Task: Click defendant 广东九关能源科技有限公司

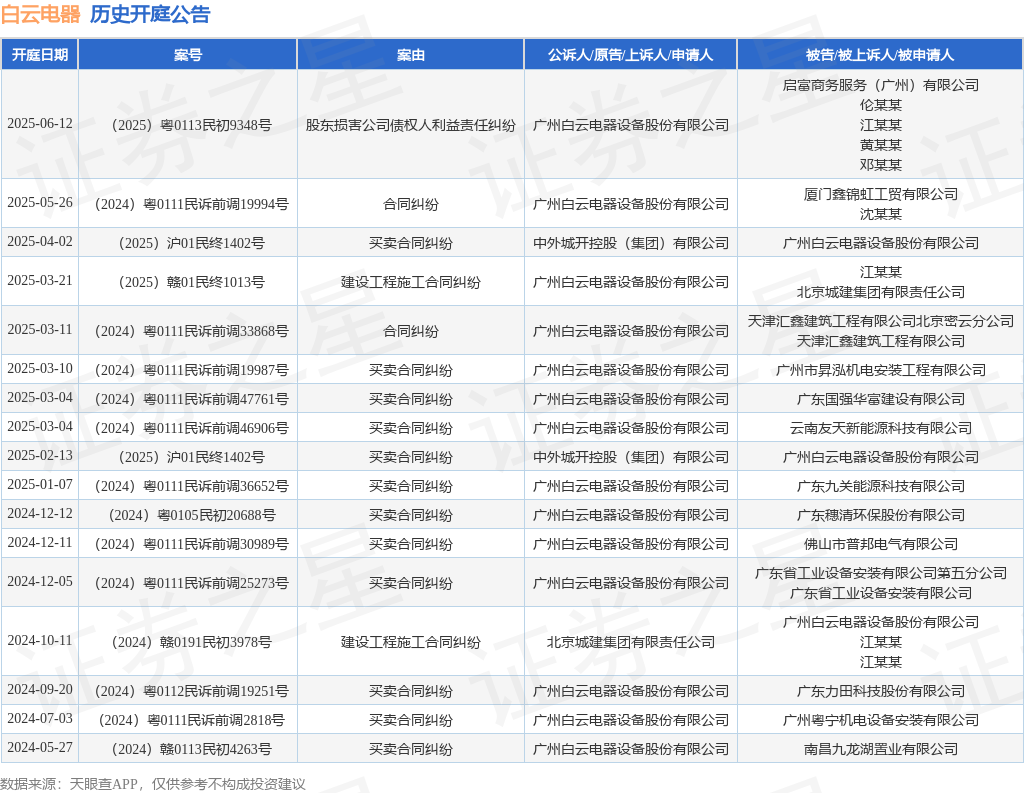Action: click(880, 486)
